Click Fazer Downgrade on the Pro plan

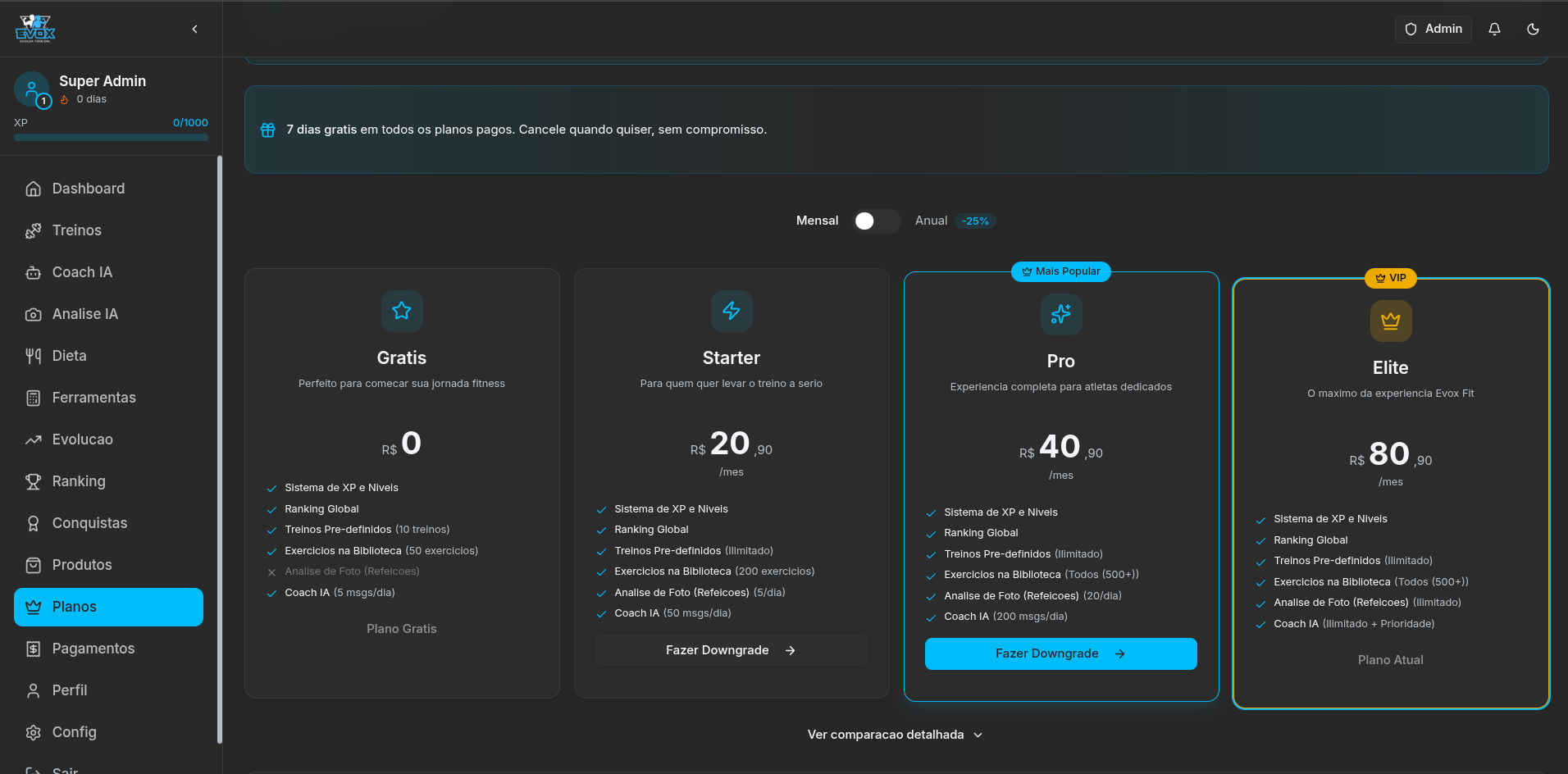1061,653
